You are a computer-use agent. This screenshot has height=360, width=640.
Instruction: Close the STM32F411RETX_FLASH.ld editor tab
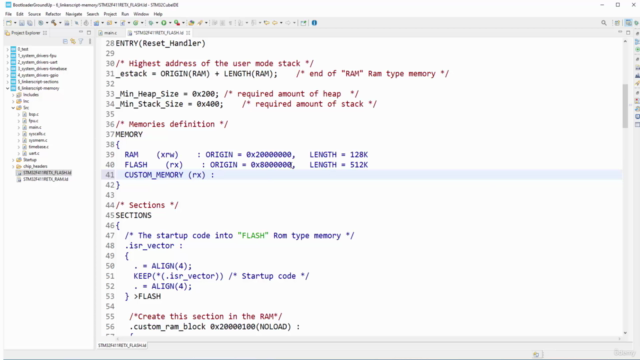pos(188,33)
